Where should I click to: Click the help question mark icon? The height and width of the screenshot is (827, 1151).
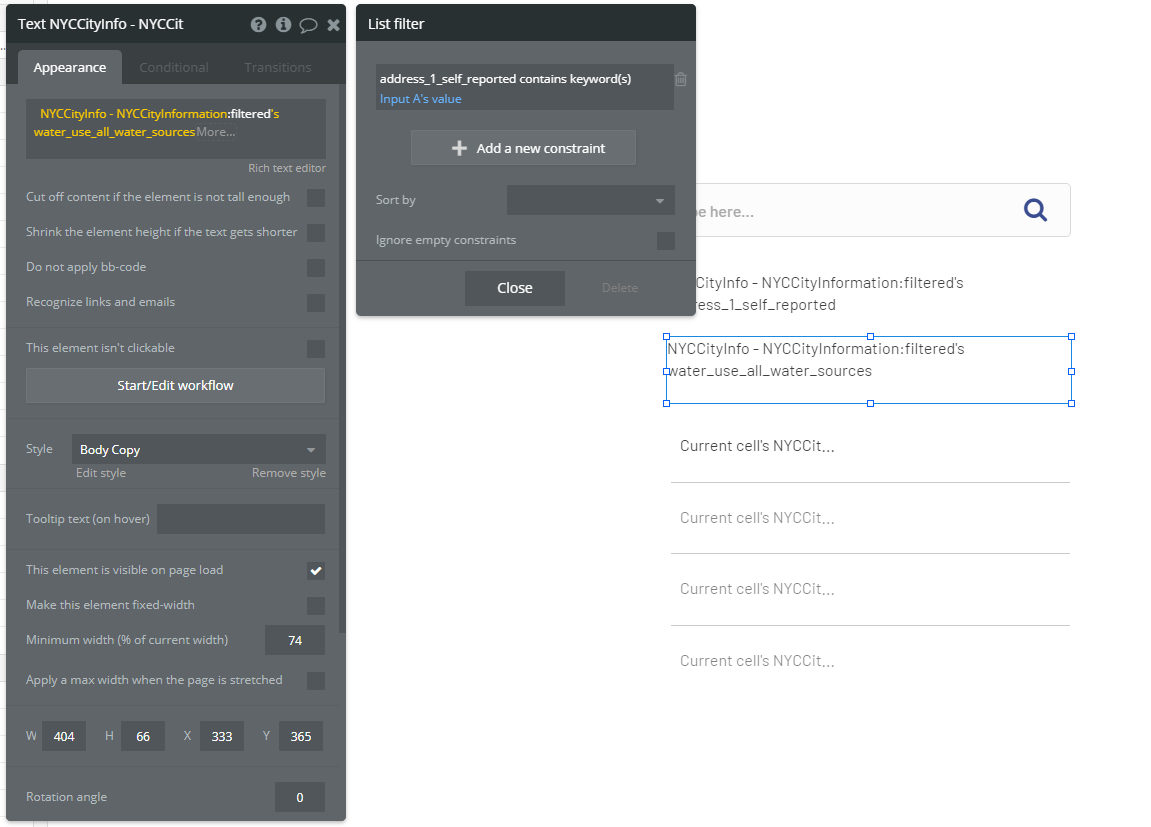click(258, 24)
